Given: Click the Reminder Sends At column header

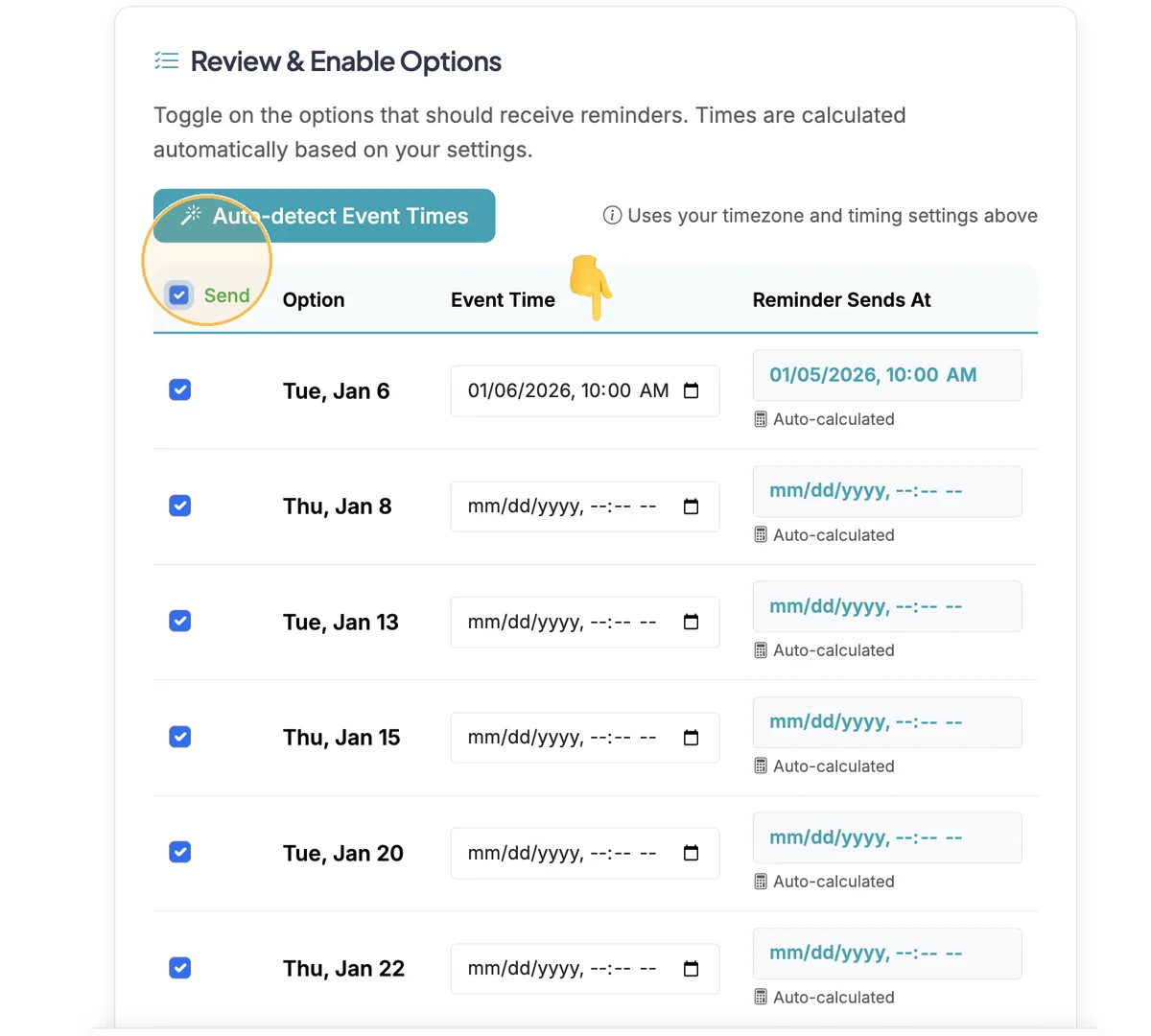Looking at the screenshot, I should click(x=841, y=300).
